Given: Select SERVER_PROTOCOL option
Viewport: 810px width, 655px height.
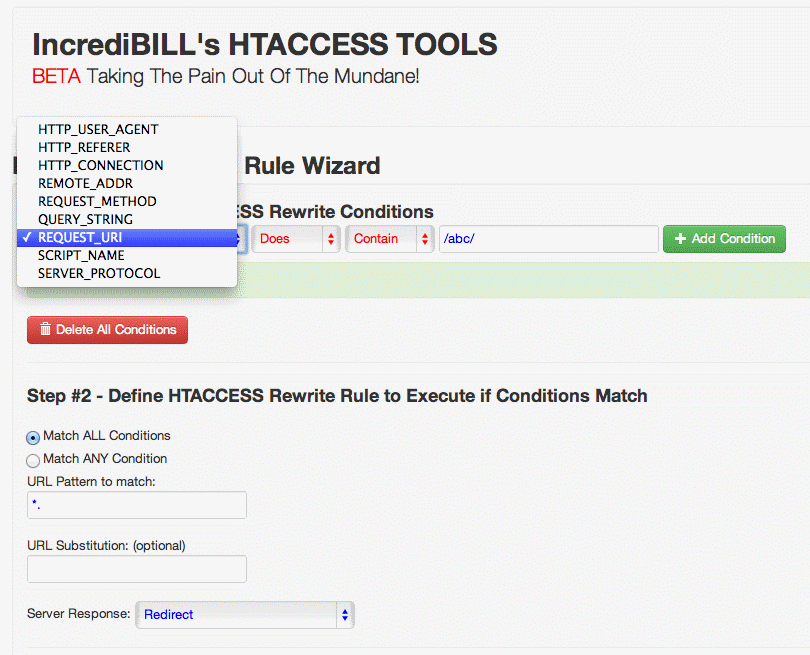Looking at the screenshot, I should [99, 273].
